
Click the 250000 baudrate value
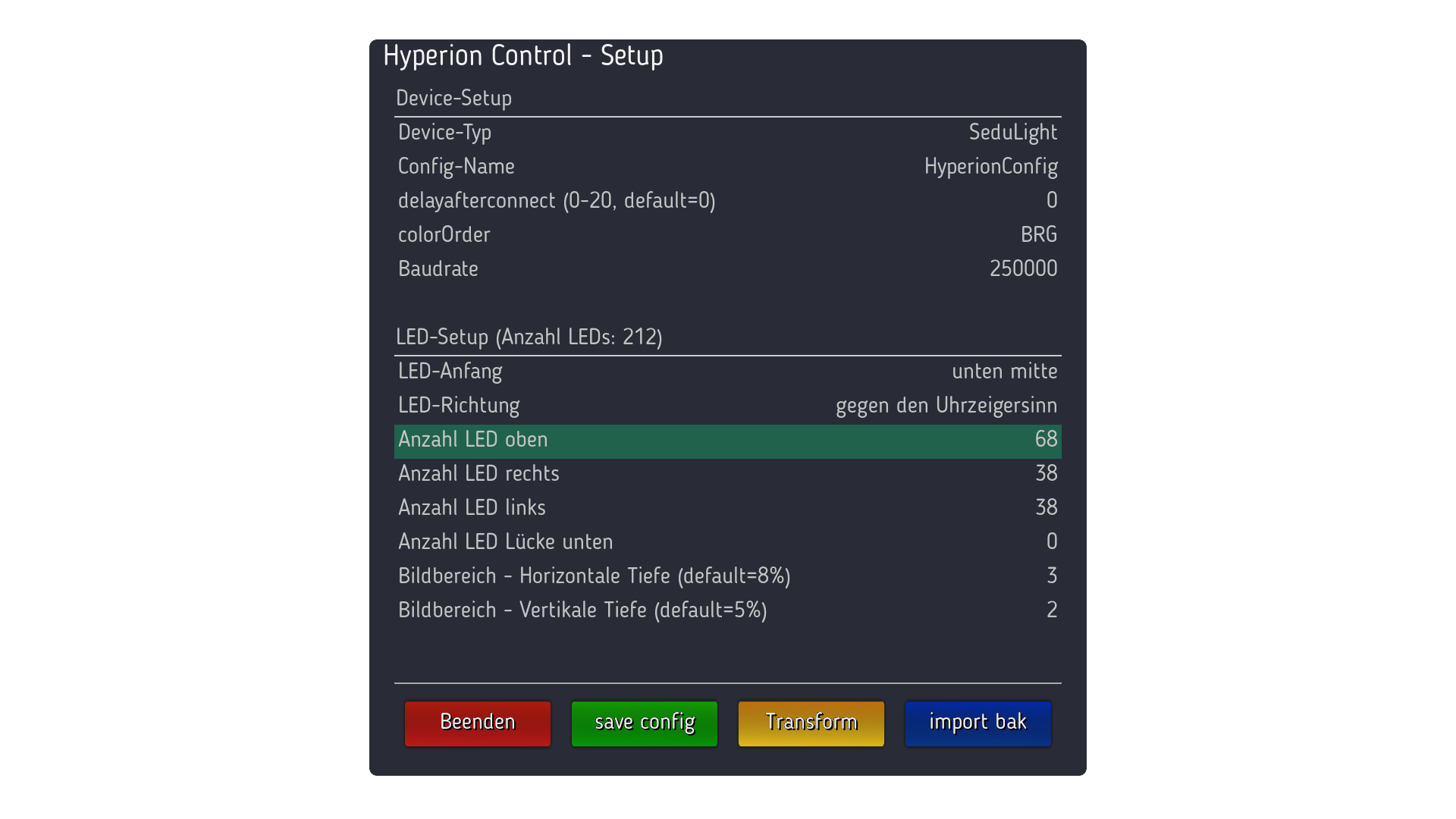[1024, 269]
